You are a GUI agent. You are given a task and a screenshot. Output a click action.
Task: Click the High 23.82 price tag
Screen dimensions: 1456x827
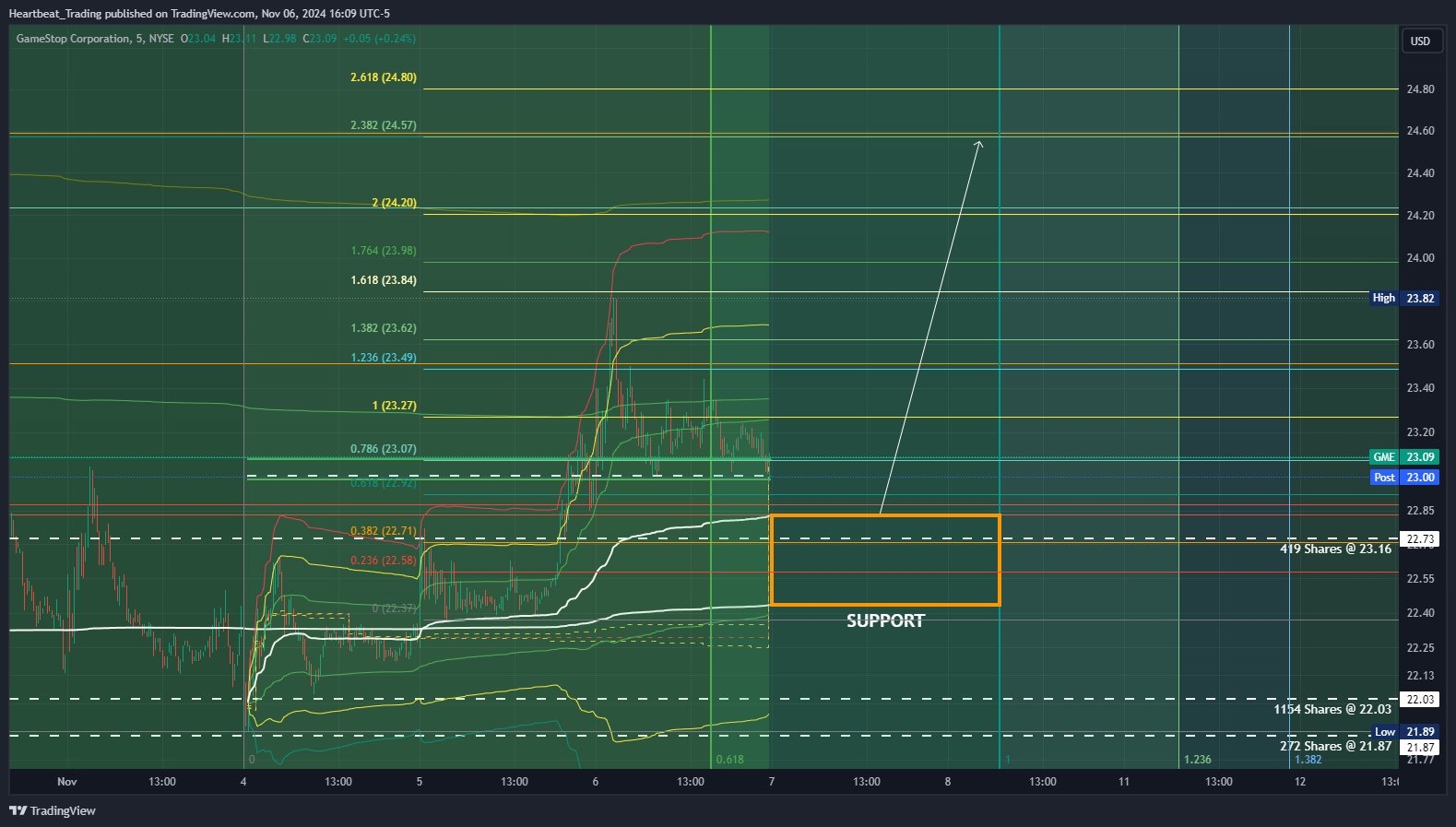pos(1403,298)
